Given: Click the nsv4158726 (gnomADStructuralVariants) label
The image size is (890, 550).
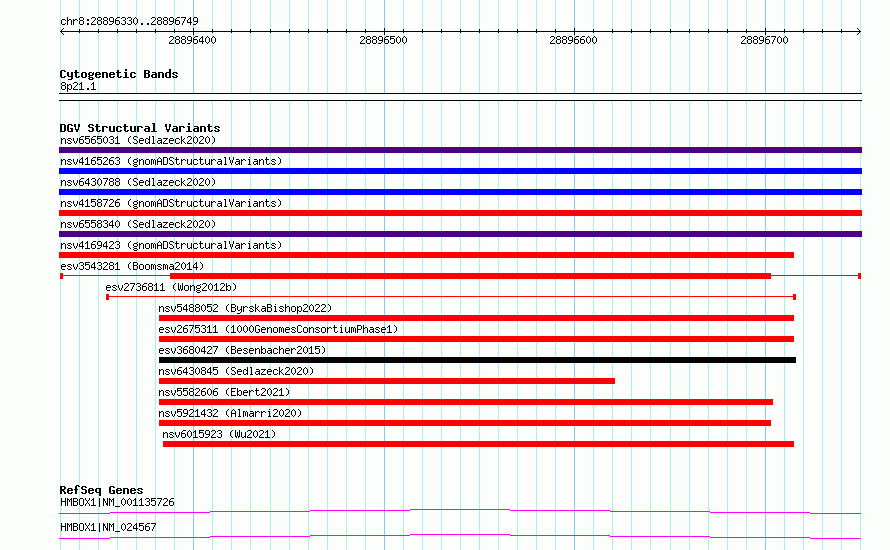Looking at the screenshot, I should tap(171, 203).
